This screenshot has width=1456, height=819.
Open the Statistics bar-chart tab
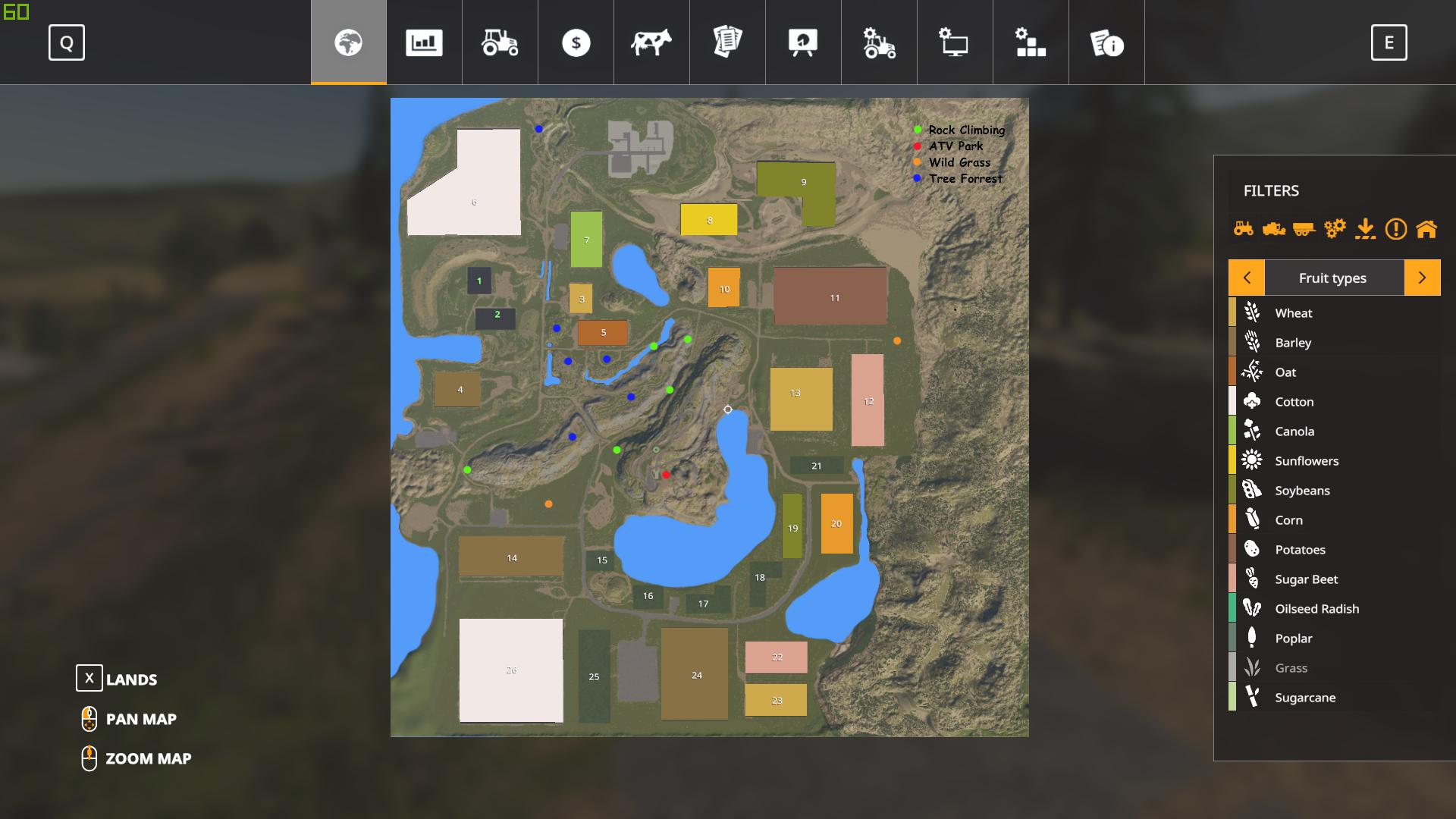coord(424,42)
